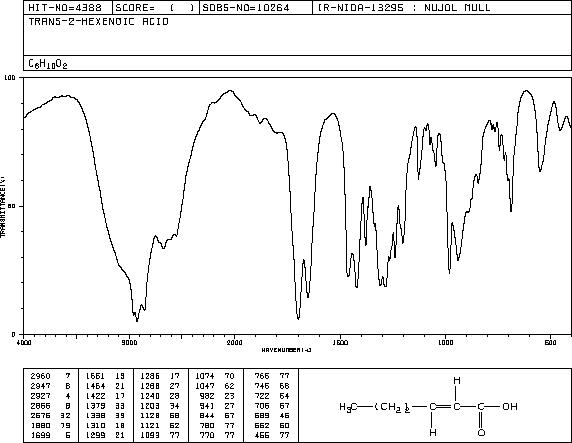Click the 50 transmittance axis label

pos(12,206)
